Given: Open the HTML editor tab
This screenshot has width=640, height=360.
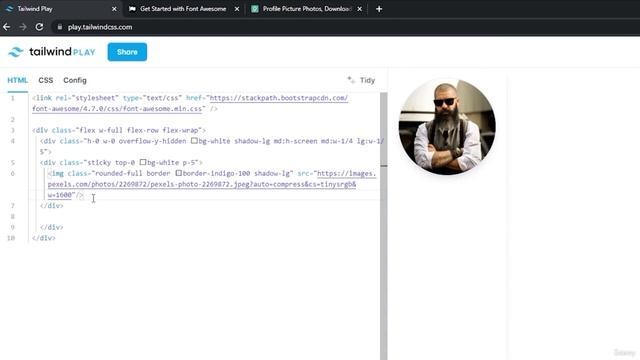Looking at the screenshot, I should click(18, 80).
